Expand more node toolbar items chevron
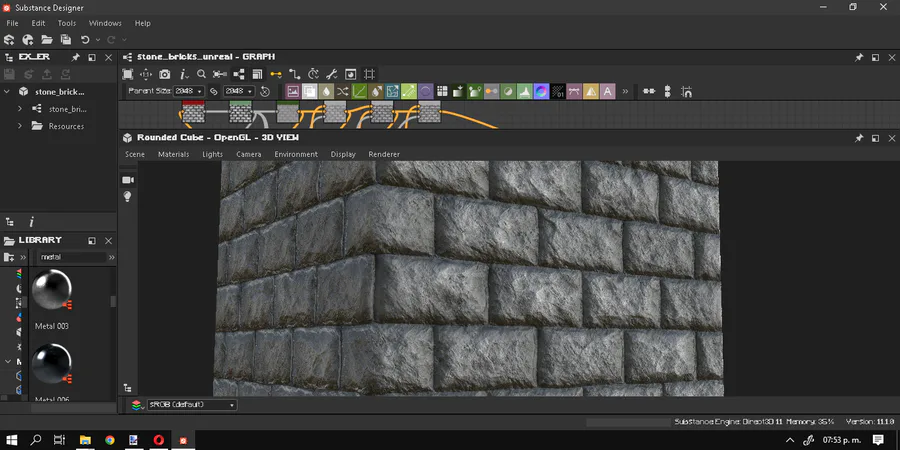The image size is (900, 450). tap(625, 91)
